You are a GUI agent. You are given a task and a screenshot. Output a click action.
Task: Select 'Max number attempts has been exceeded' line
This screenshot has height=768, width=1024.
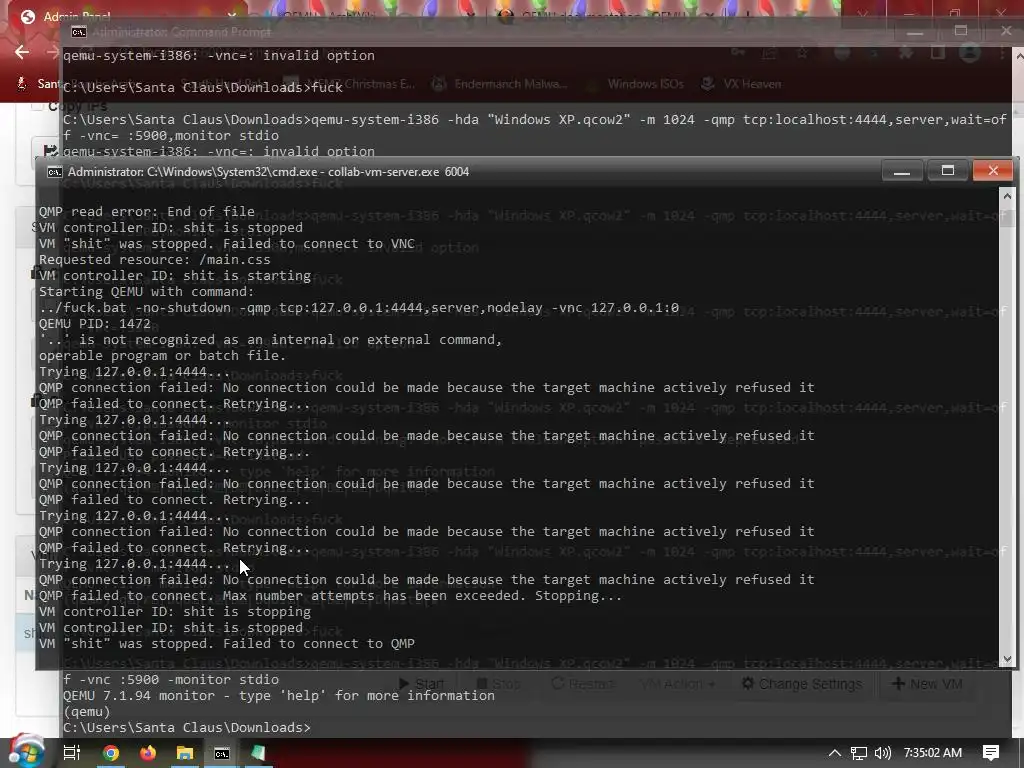coord(330,596)
